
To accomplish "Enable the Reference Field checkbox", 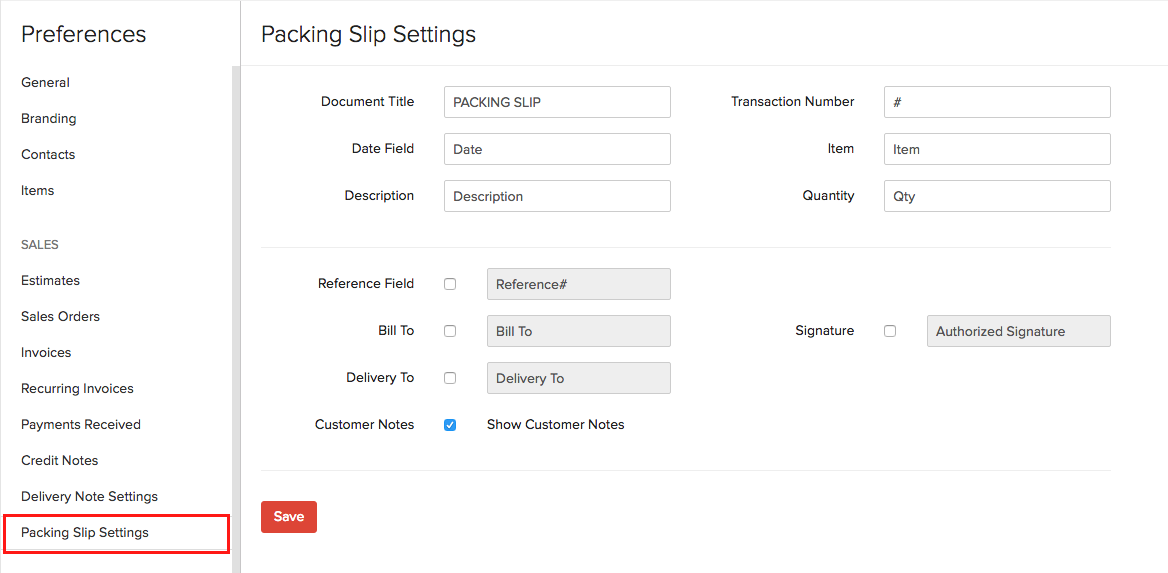I will pos(450,284).
